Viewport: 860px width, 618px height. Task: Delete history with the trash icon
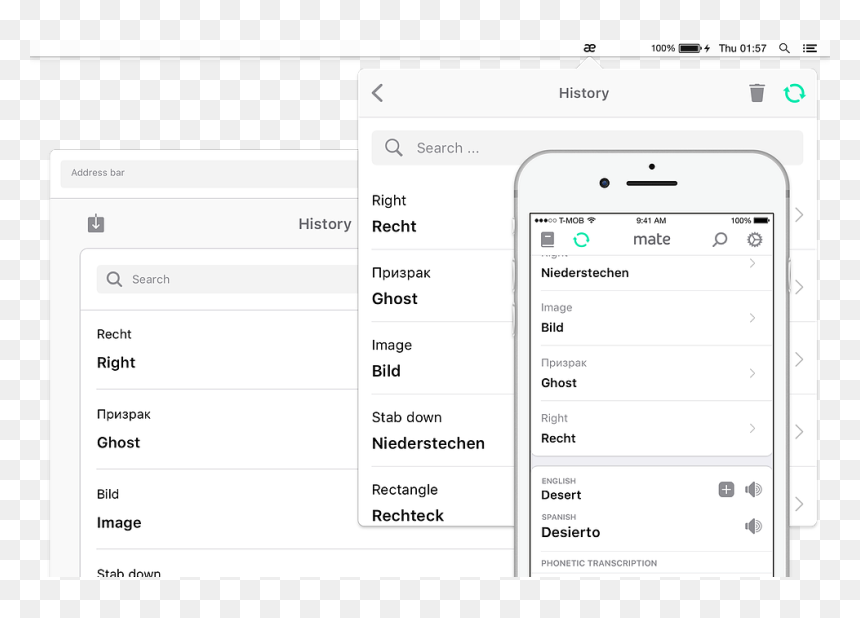(757, 93)
